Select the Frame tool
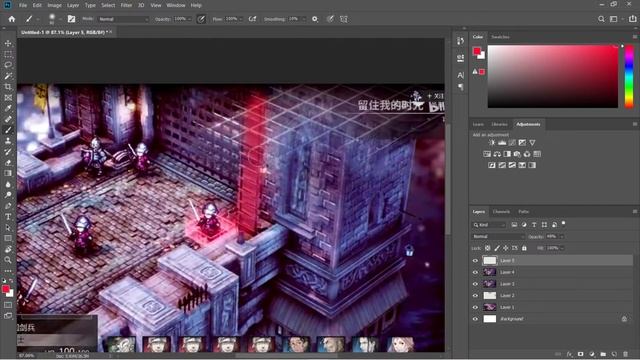 (8, 98)
